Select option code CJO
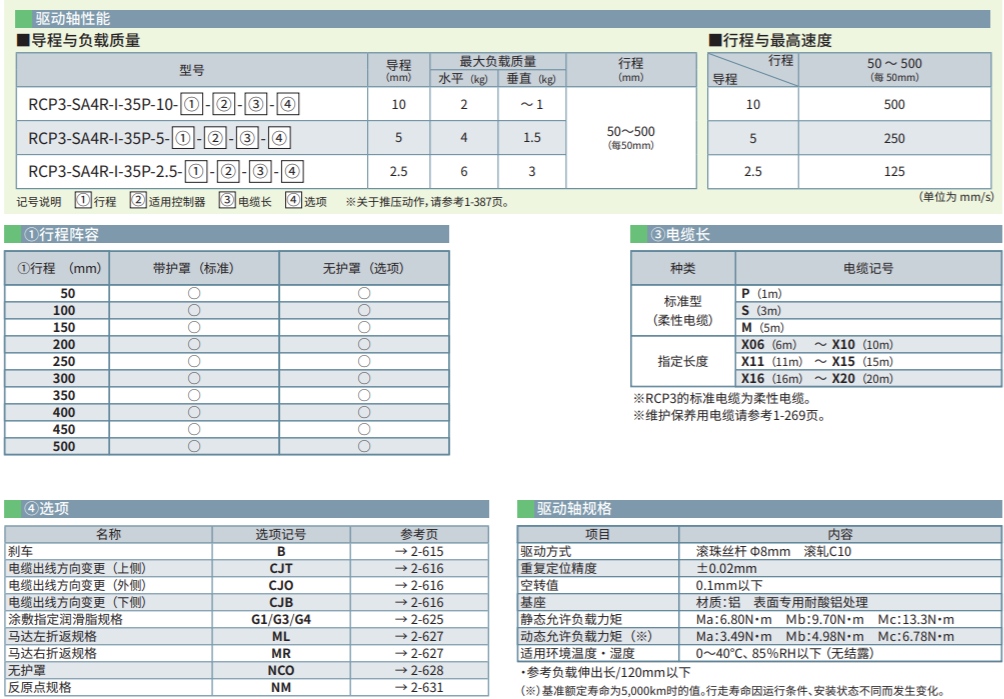This screenshot has width=1004, height=699. tap(280, 585)
